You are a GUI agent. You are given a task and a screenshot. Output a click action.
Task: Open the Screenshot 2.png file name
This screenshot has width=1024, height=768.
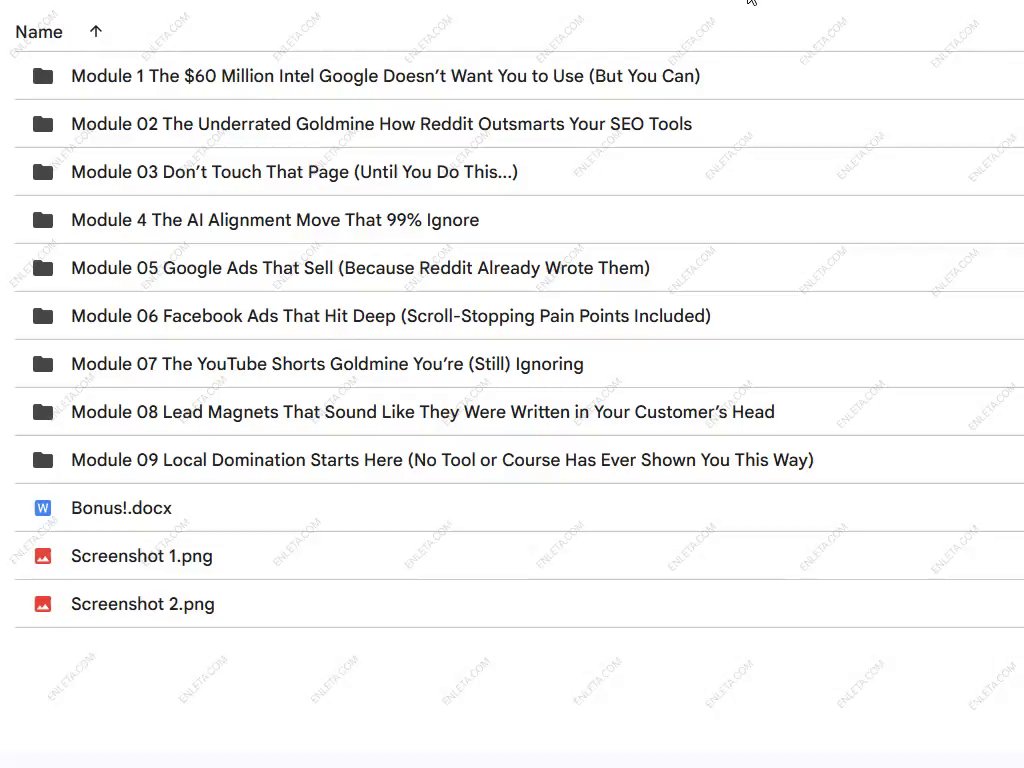point(143,604)
